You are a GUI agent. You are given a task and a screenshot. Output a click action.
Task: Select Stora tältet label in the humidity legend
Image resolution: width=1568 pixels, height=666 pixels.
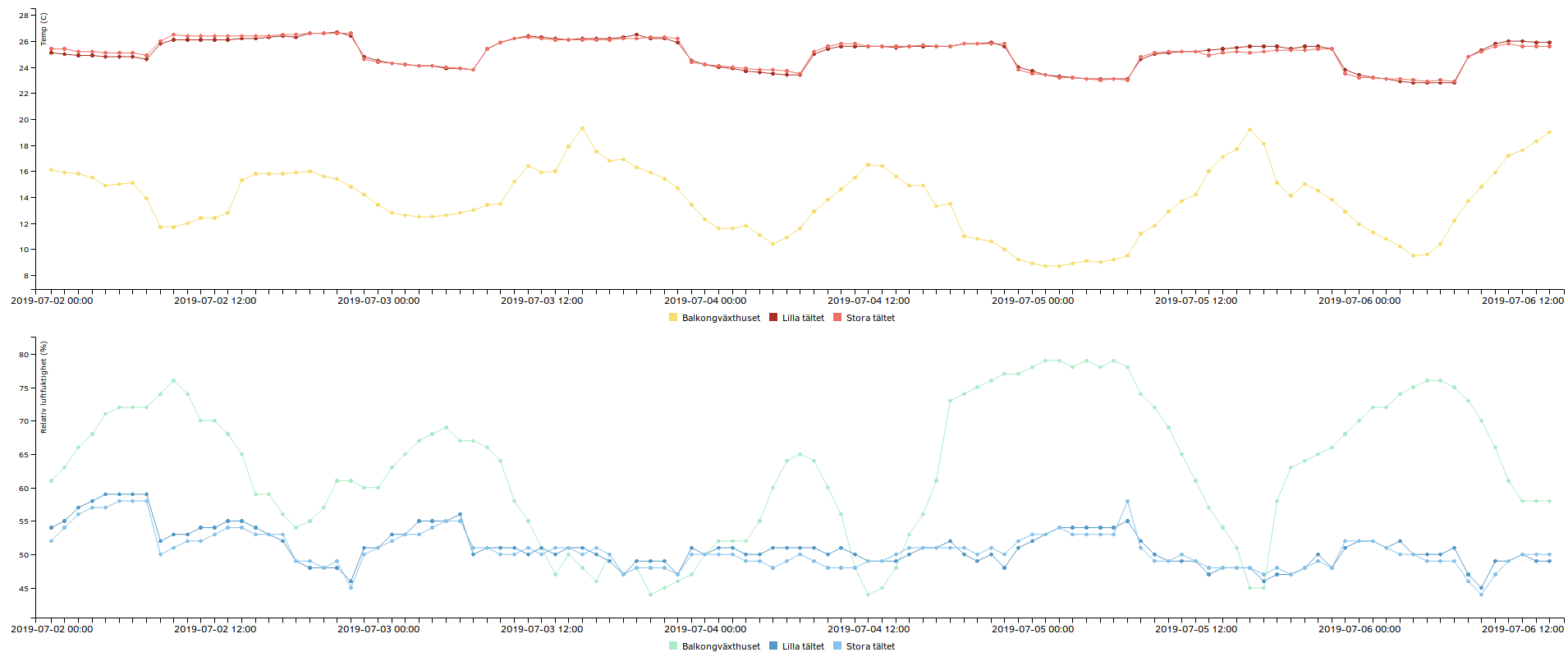[870, 646]
